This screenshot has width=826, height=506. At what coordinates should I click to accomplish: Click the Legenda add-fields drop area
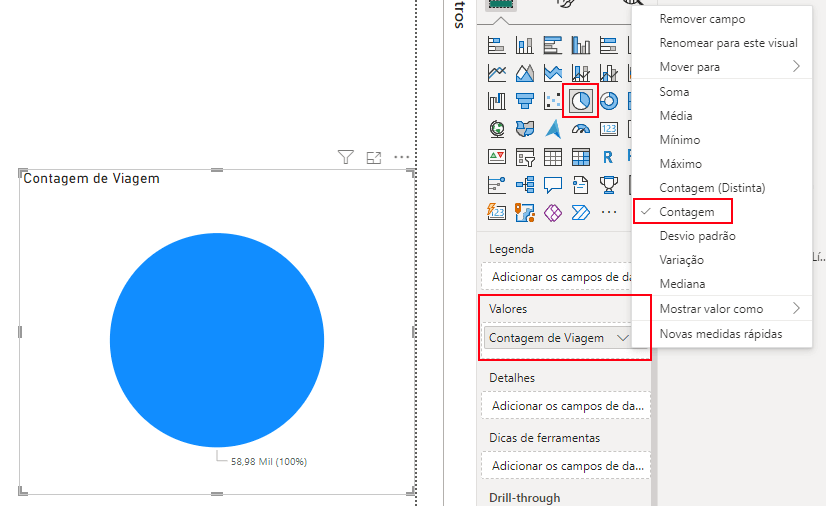(565, 276)
